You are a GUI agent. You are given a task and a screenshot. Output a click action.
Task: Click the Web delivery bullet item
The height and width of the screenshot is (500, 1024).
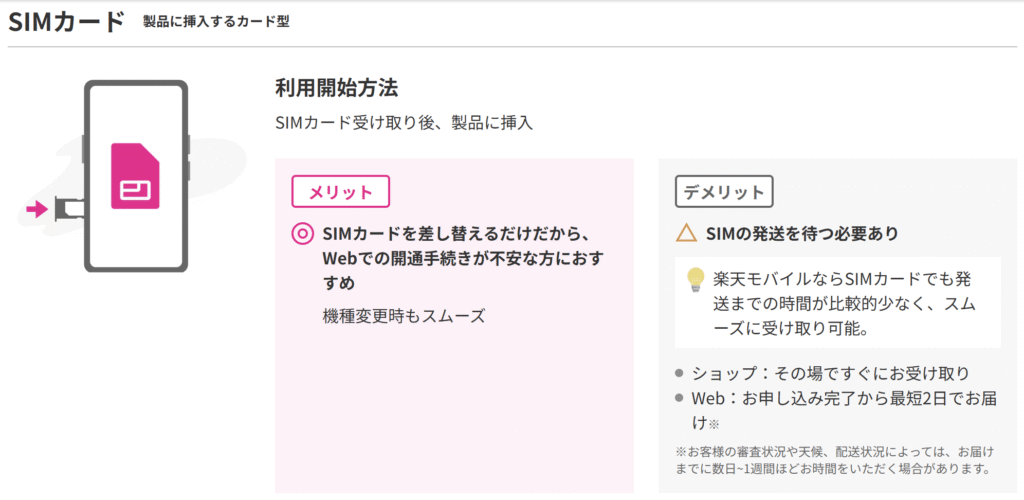coord(837,411)
